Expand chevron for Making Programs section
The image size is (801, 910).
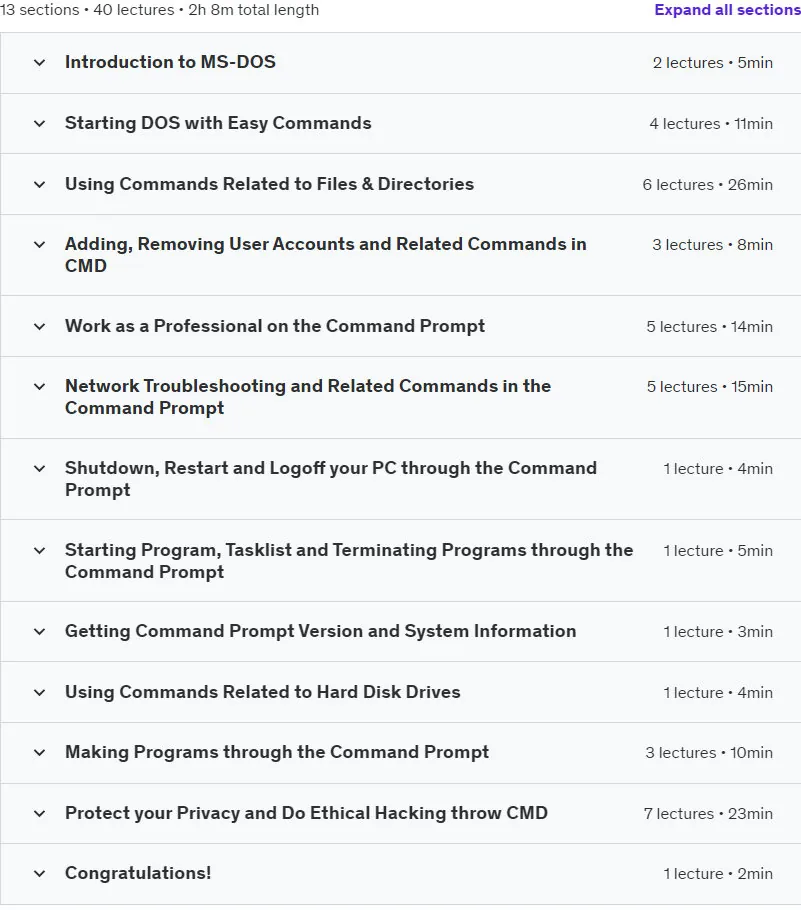click(x=39, y=753)
